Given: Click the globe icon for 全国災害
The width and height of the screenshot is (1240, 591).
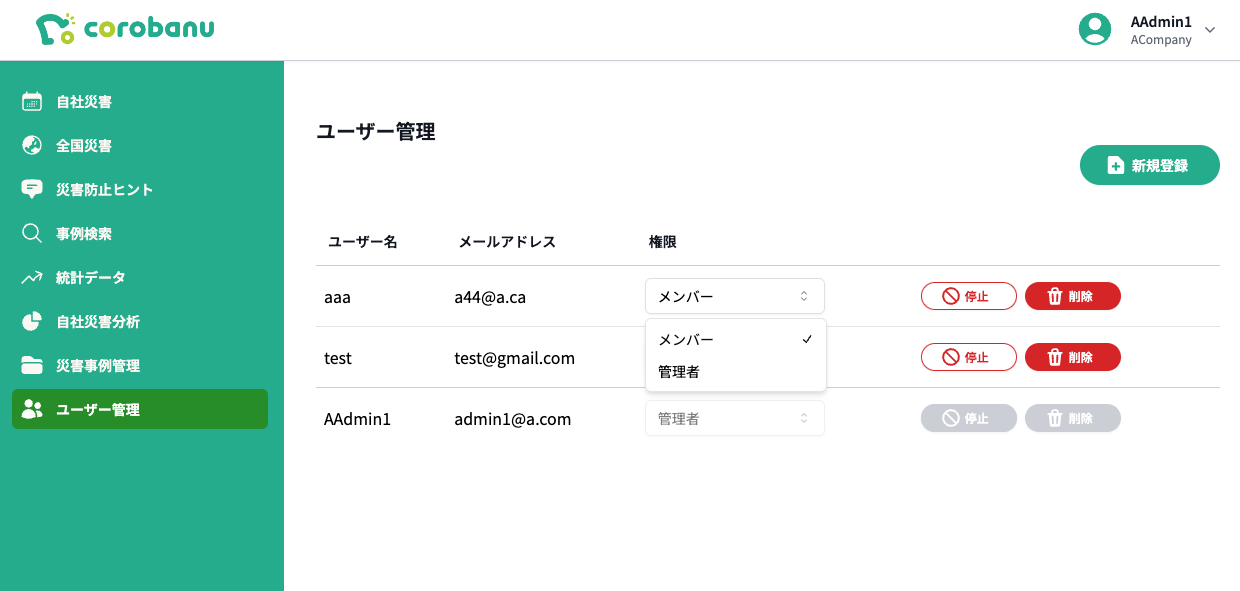Looking at the screenshot, I should [x=32, y=145].
